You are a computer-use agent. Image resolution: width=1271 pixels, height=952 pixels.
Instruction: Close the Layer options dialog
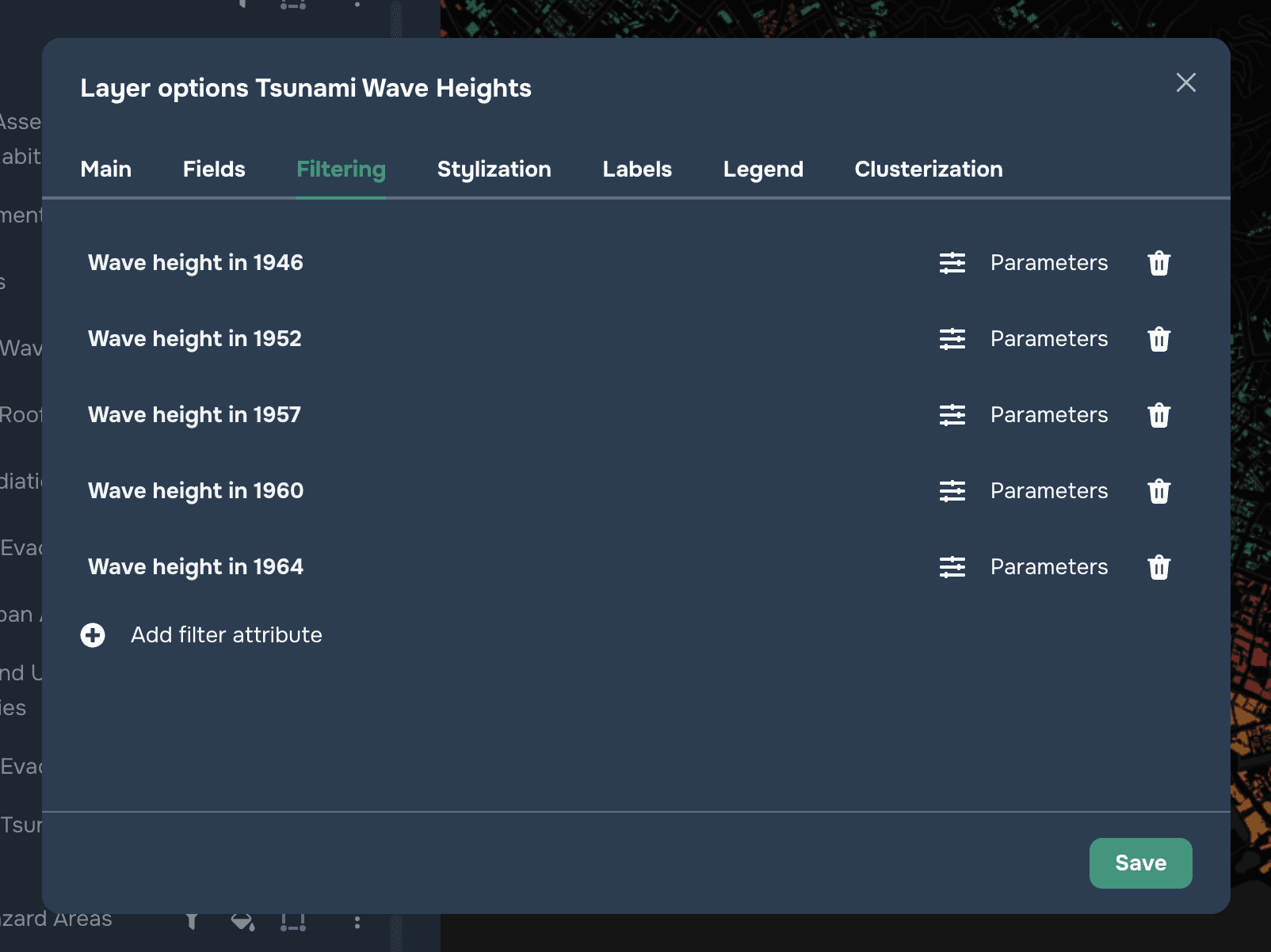(x=1185, y=82)
